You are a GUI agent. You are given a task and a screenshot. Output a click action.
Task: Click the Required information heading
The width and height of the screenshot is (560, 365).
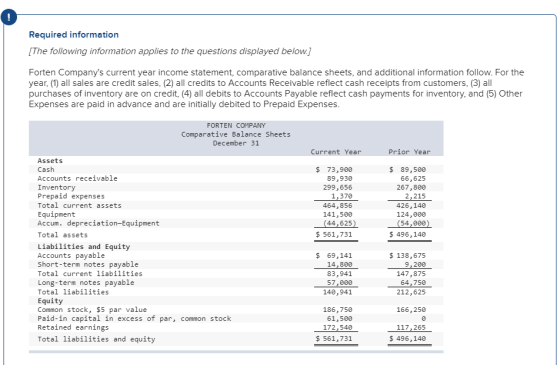coord(74,35)
